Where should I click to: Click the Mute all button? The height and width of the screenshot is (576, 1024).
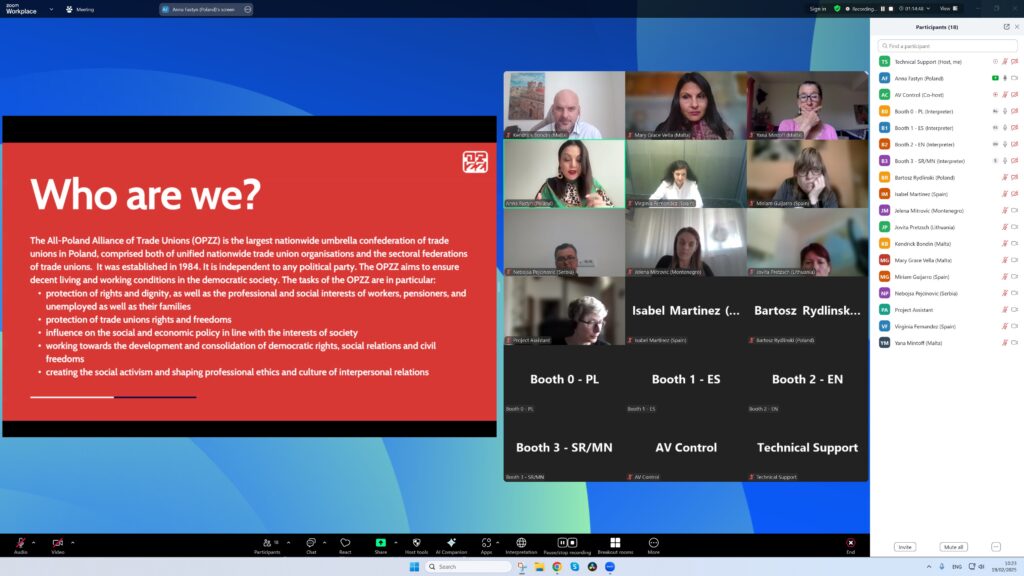pyautogui.click(x=953, y=547)
